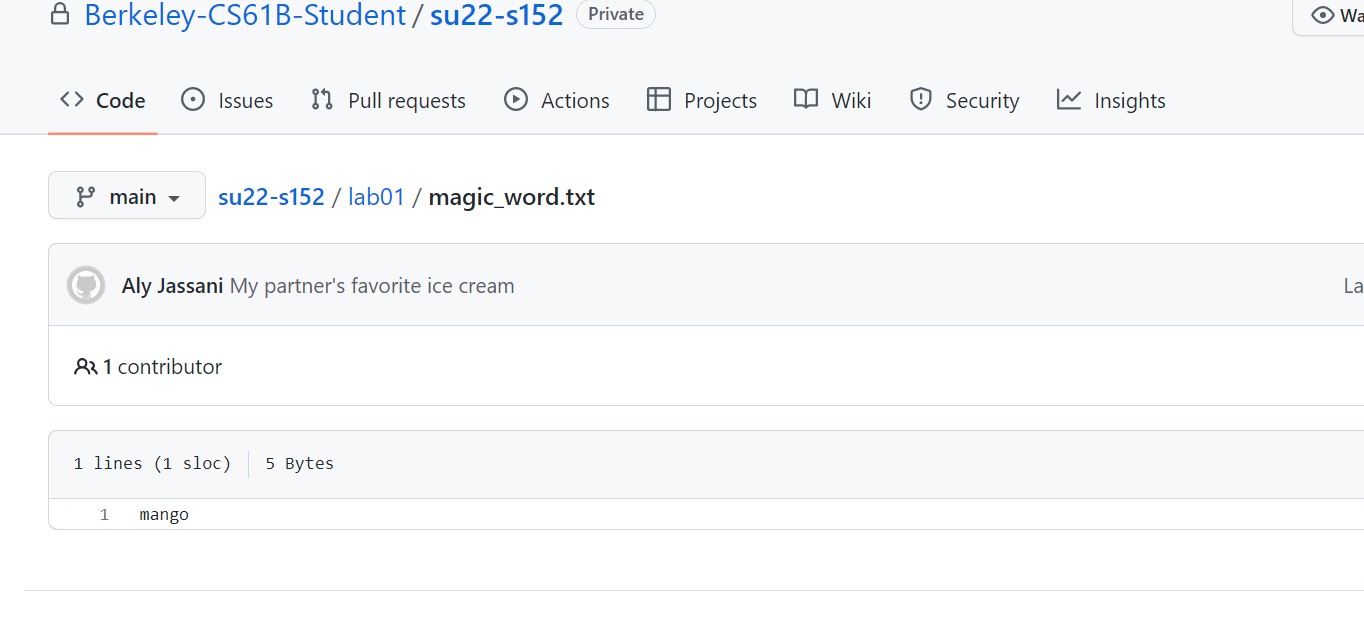Select line number 1 of the file
1364x631 pixels.
[x=104, y=515]
